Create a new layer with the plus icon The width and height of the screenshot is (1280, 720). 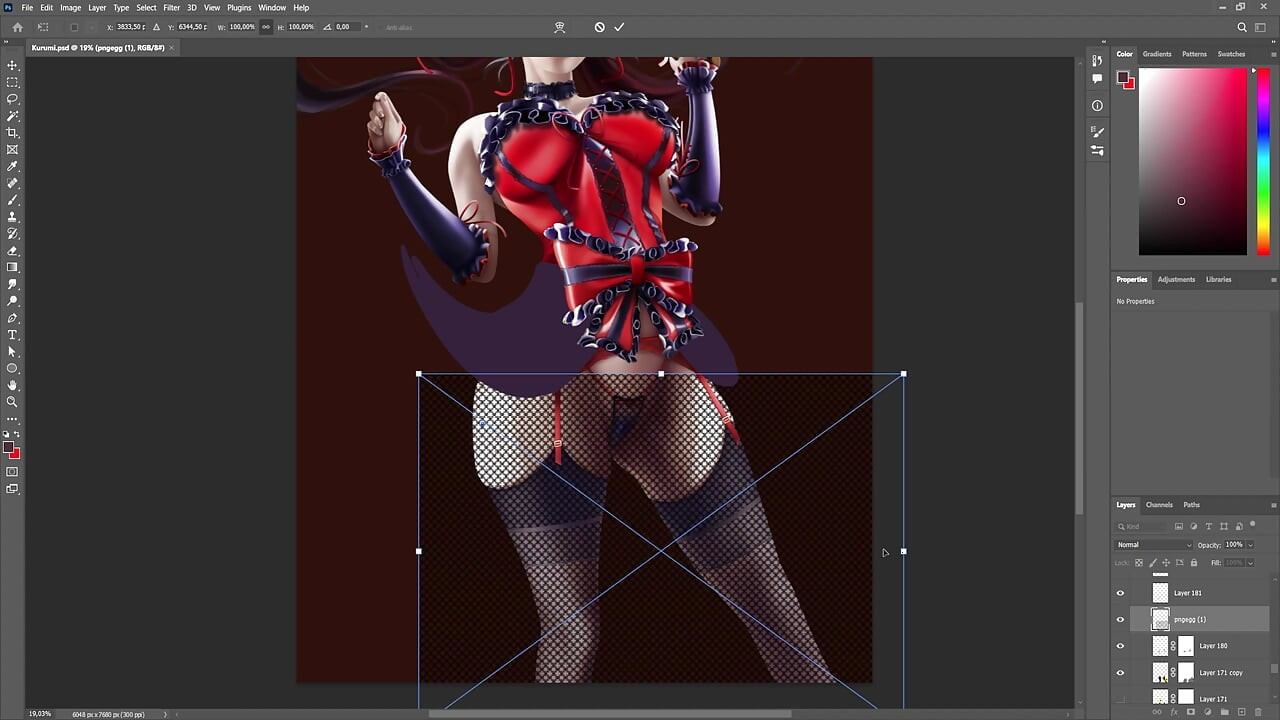pyautogui.click(x=1241, y=712)
